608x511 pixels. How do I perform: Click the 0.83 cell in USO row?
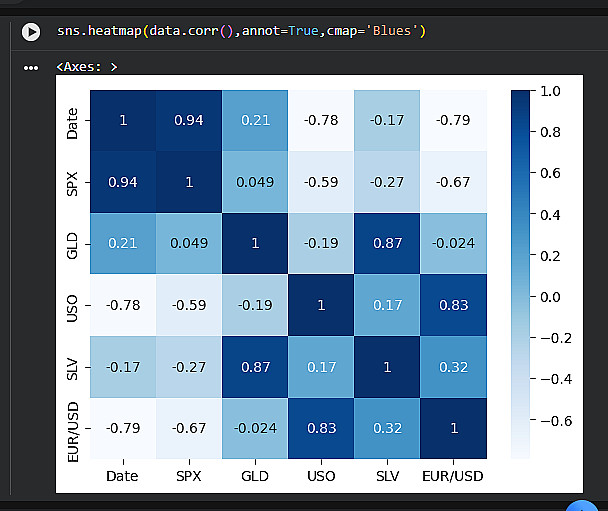pyautogui.click(x=453, y=305)
